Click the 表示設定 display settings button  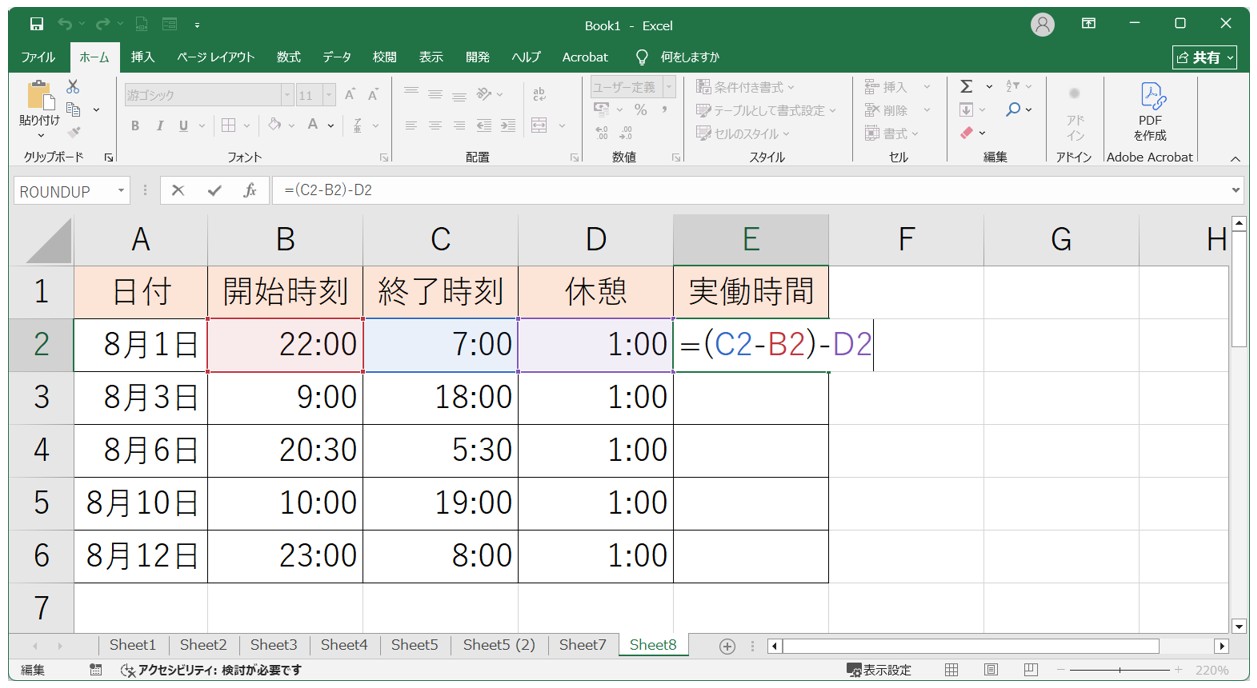[879, 670]
